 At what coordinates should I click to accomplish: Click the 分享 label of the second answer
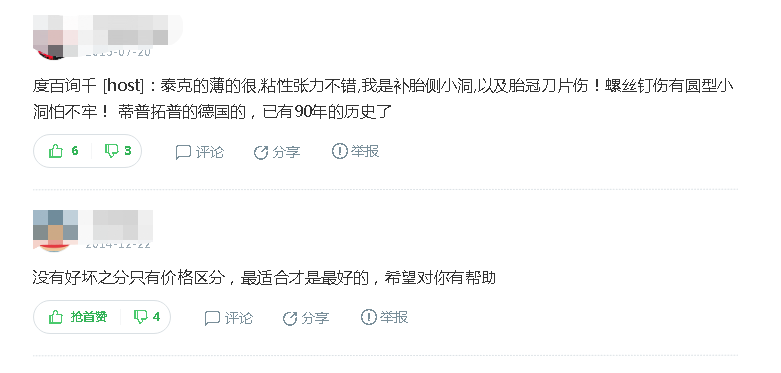(315, 318)
